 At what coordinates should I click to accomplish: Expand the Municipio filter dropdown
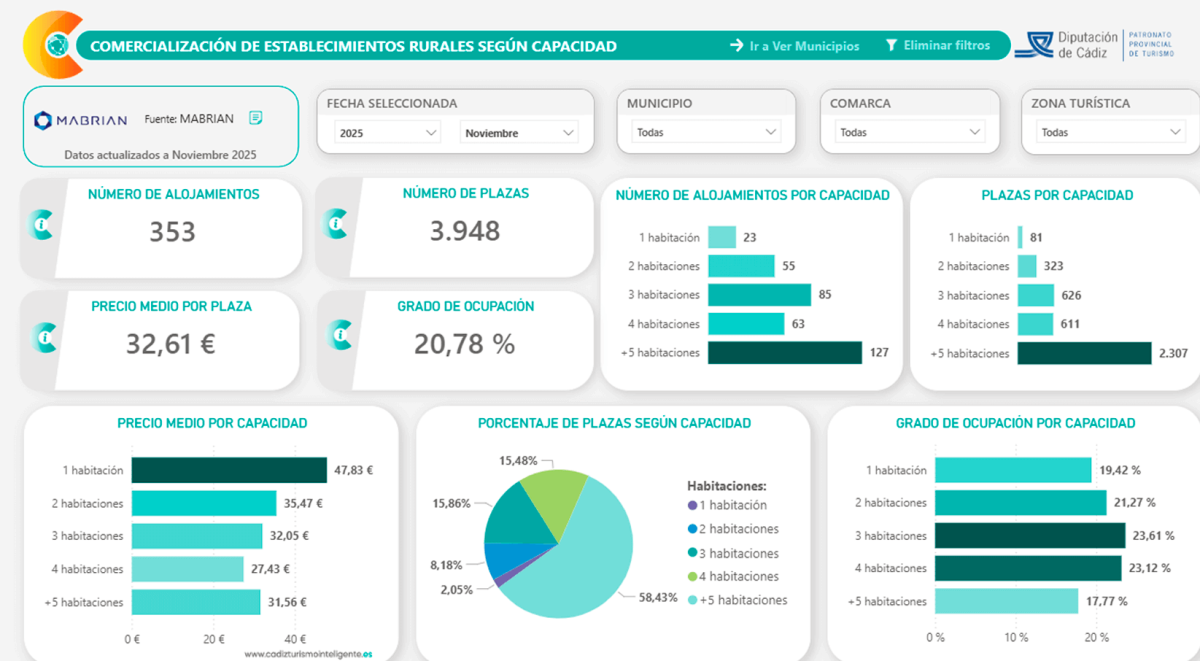click(706, 132)
